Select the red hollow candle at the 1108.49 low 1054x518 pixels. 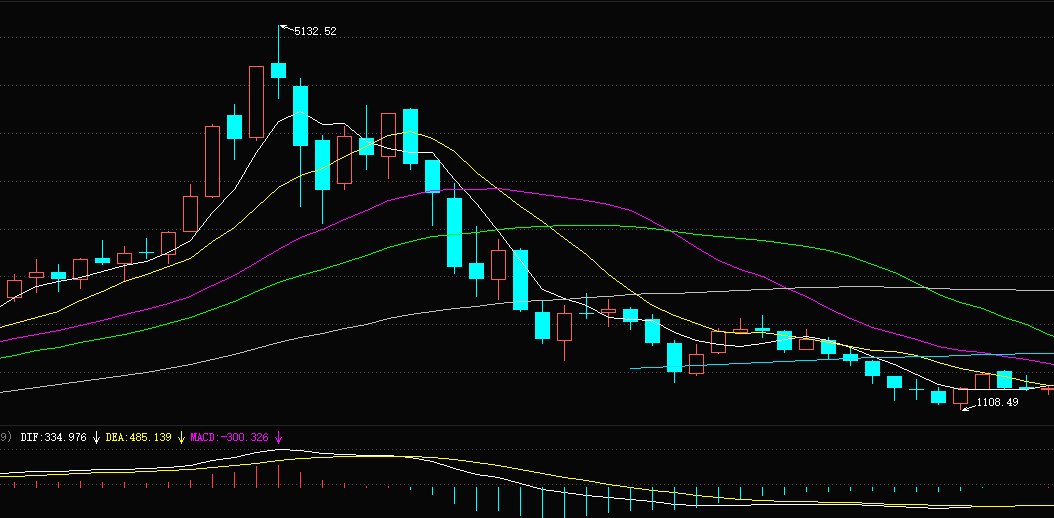coord(960,396)
